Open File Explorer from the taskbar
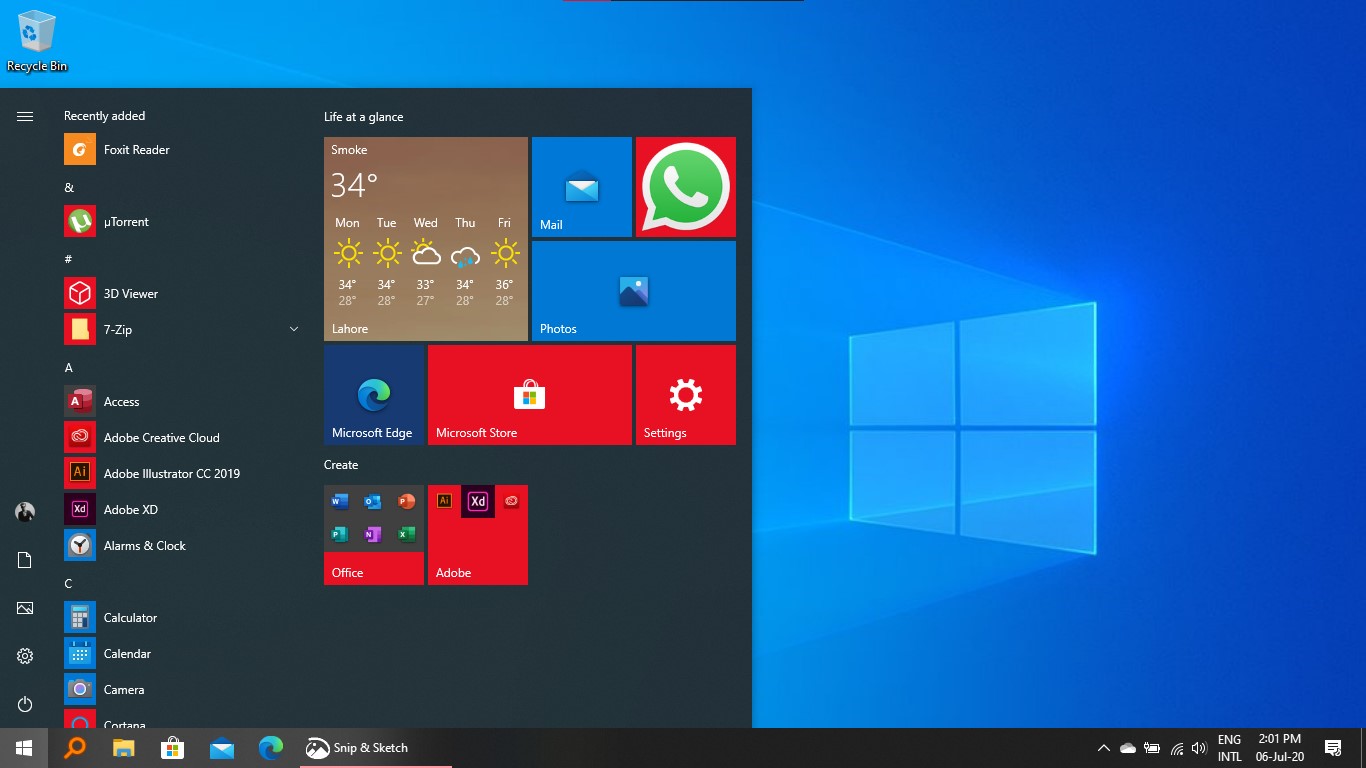The height and width of the screenshot is (768, 1366). pos(123,748)
